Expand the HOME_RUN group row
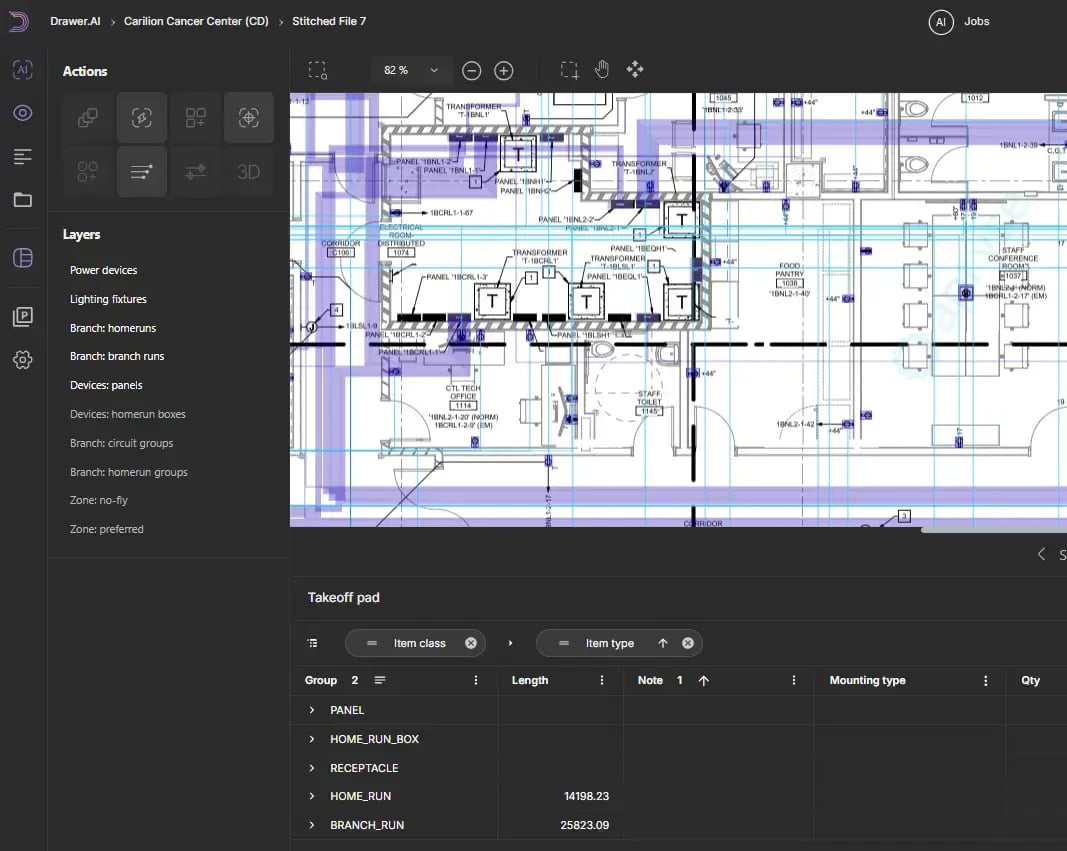The width and height of the screenshot is (1067, 851). 312,796
